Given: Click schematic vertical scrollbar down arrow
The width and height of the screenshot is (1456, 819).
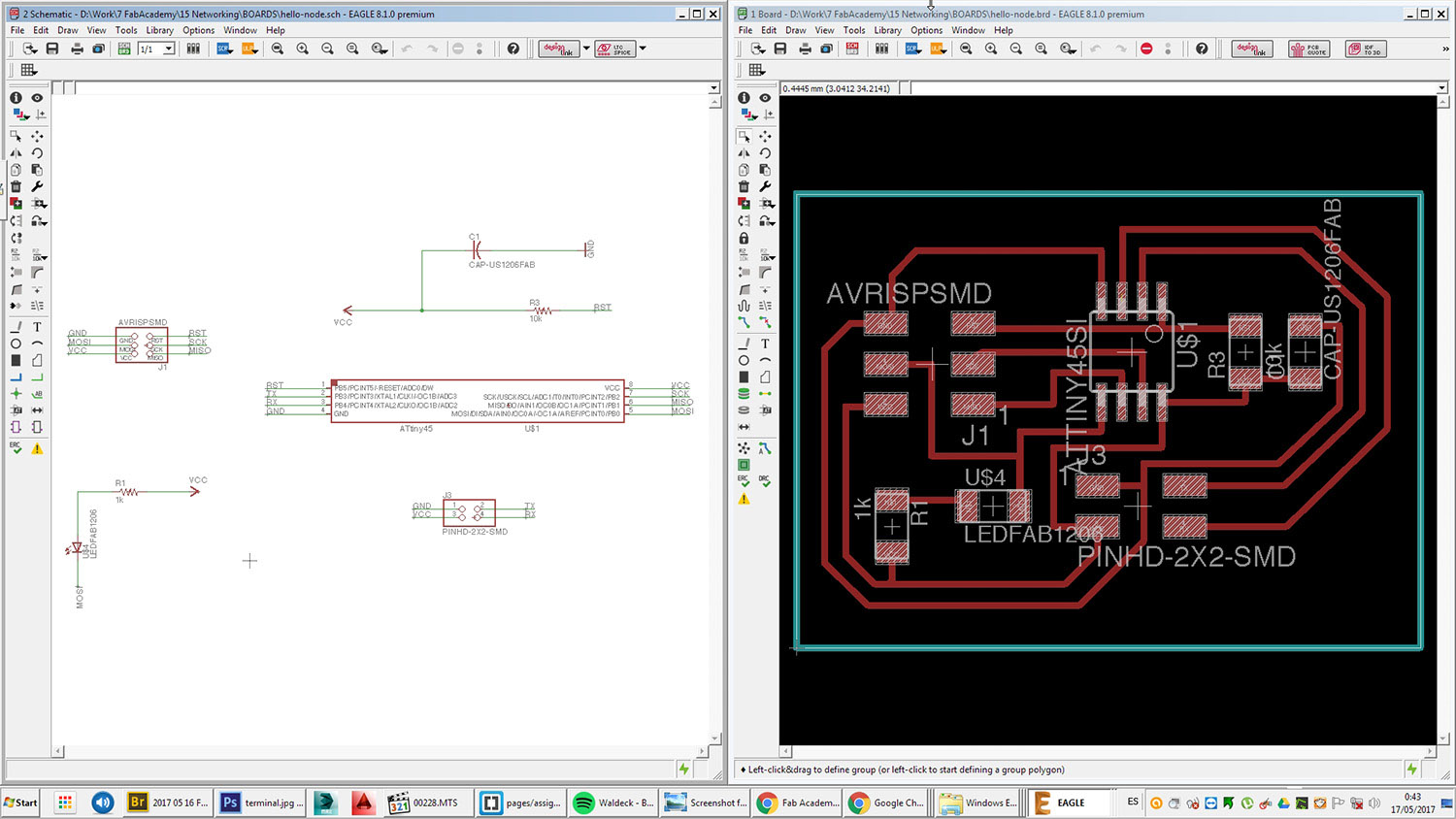Looking at the screenshot, I should (x=715, y=739).
